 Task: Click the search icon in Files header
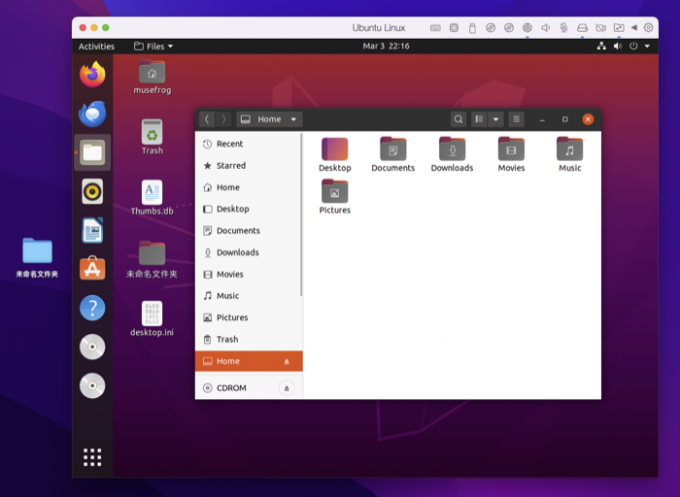click(x=458, y=119)
